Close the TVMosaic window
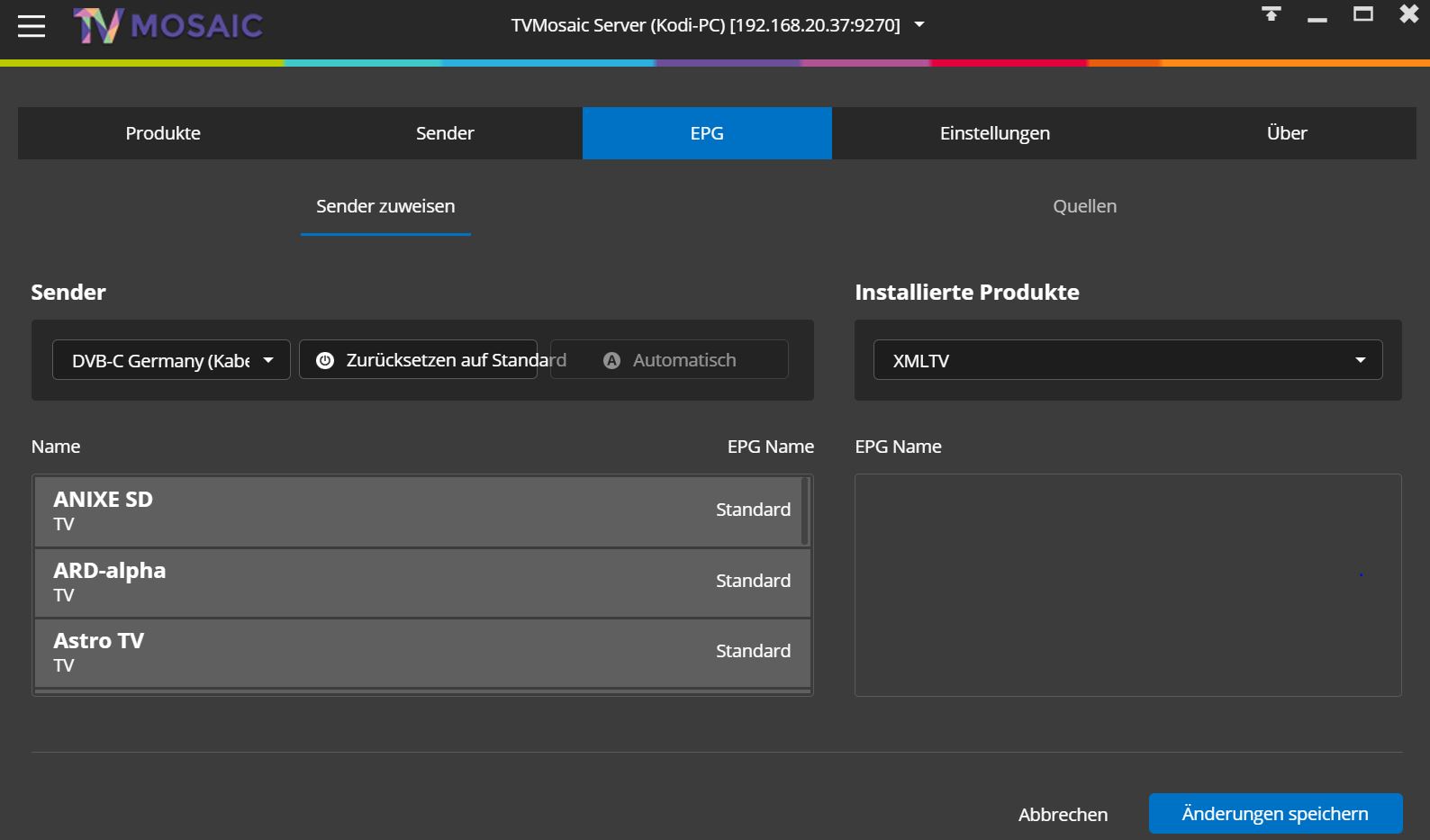1430x840 pixels. coord(1409,14)
